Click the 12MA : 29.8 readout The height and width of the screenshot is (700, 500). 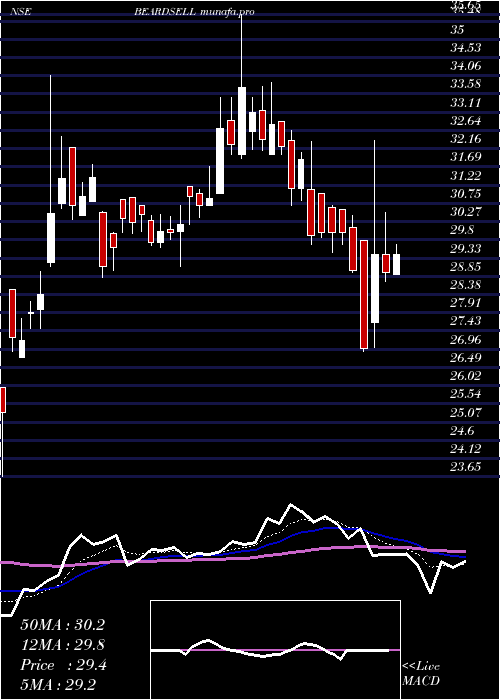coord(62,645)
